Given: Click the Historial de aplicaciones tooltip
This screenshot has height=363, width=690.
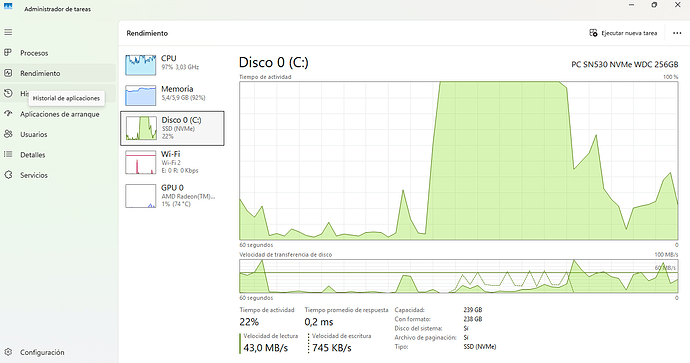Looking at the screenshot, I should point(66,98).
